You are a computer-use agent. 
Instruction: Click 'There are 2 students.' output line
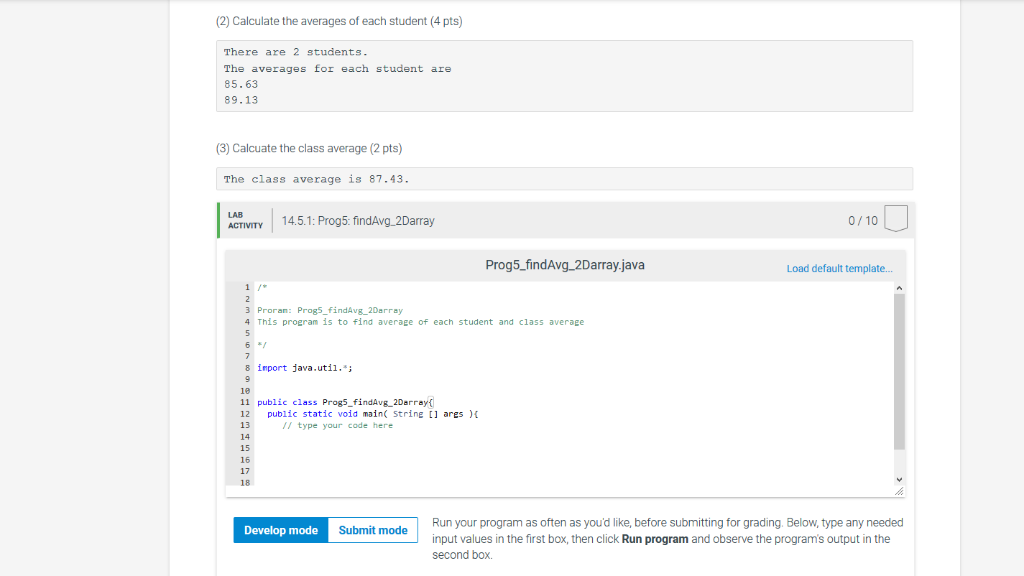click(296, 52)
